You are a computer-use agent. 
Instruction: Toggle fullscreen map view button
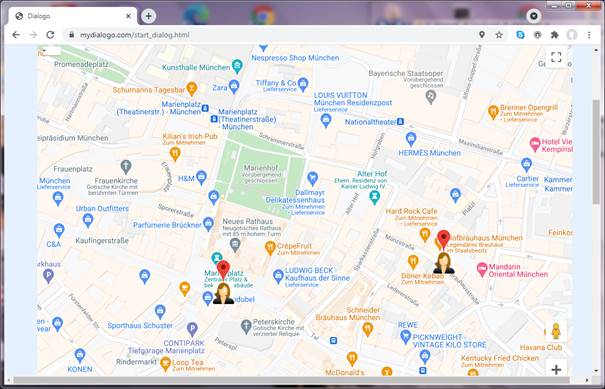pos(556,57)
